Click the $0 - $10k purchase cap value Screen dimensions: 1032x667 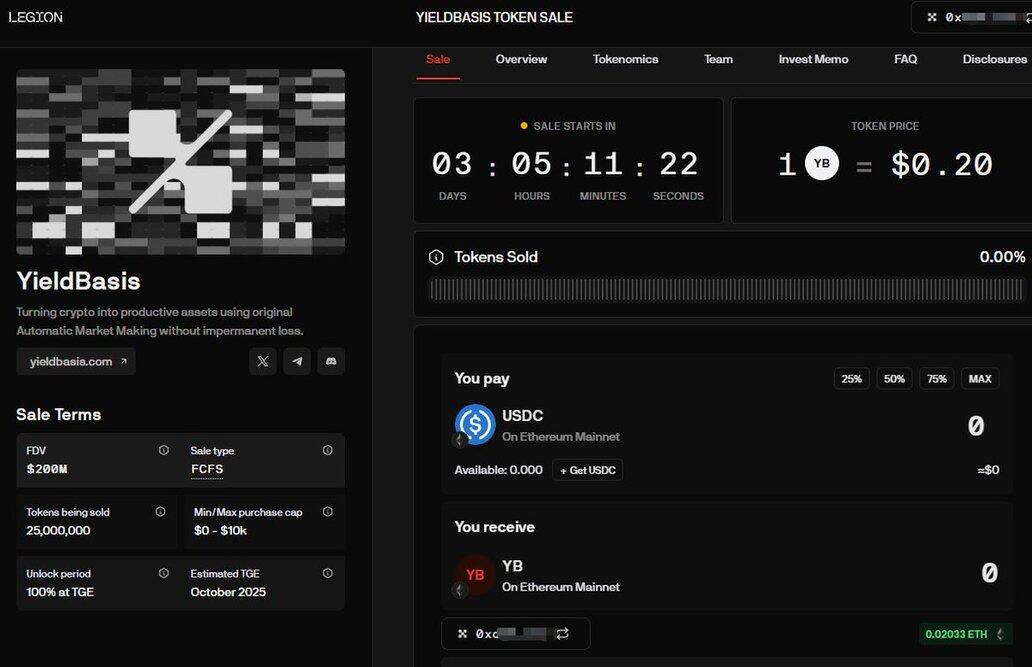pyautogui.click(x=220, y=530)
